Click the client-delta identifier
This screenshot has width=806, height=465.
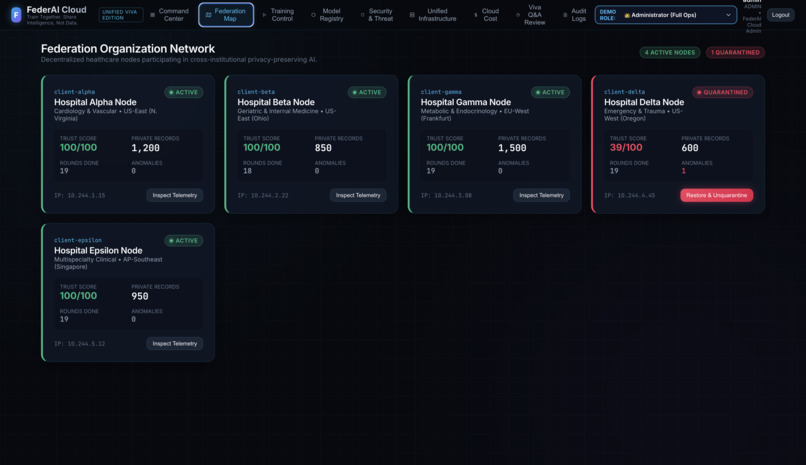pyautogui.click(x=625, y=92)
